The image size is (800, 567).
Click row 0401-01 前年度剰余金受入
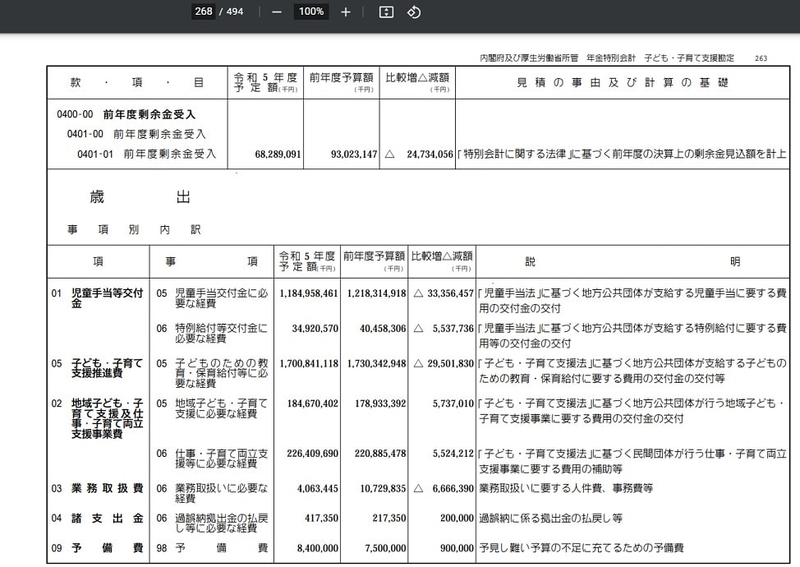pos(146,154)
